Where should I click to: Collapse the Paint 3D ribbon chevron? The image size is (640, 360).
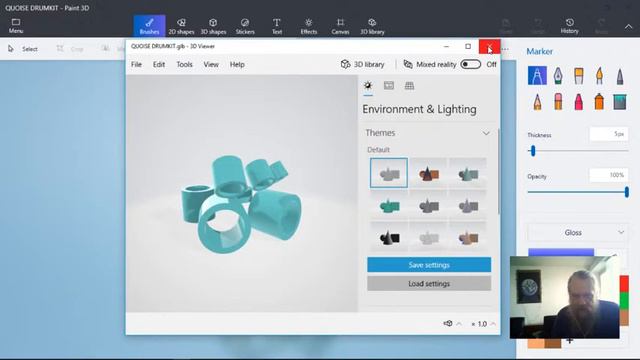(x=628, y=27)
